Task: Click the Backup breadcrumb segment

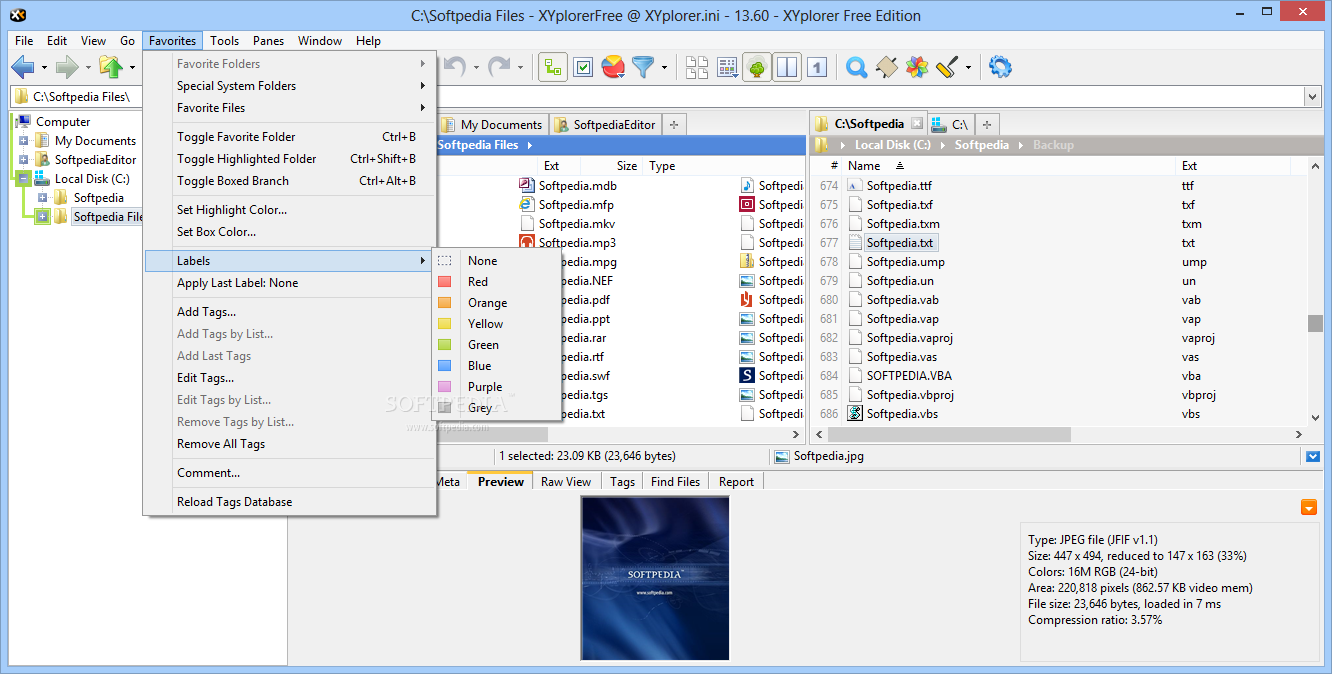Action: click(x=1053, y=145)
